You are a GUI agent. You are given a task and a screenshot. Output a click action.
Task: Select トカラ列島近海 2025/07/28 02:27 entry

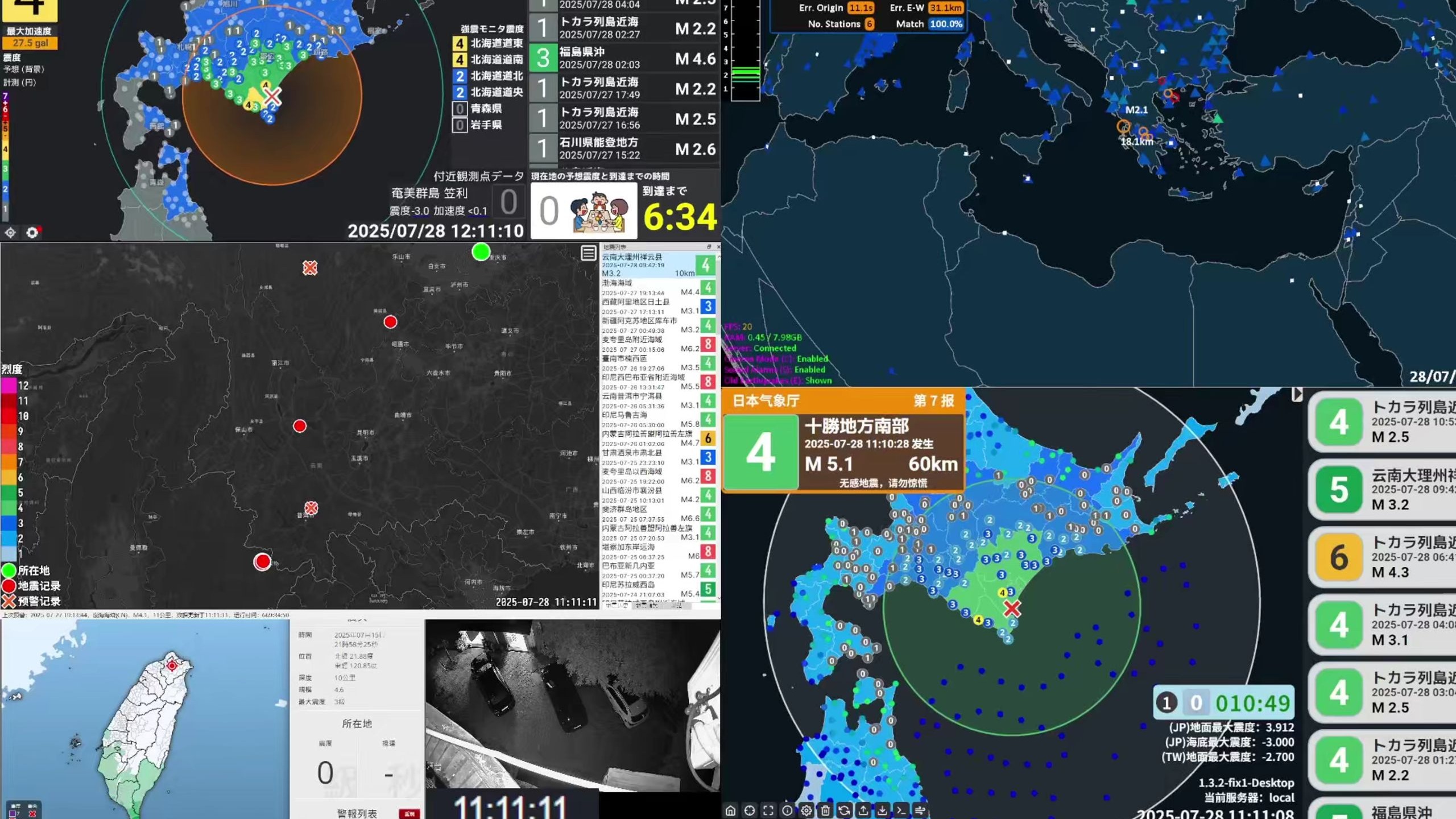pyautogui.click(x=624, y=28)
